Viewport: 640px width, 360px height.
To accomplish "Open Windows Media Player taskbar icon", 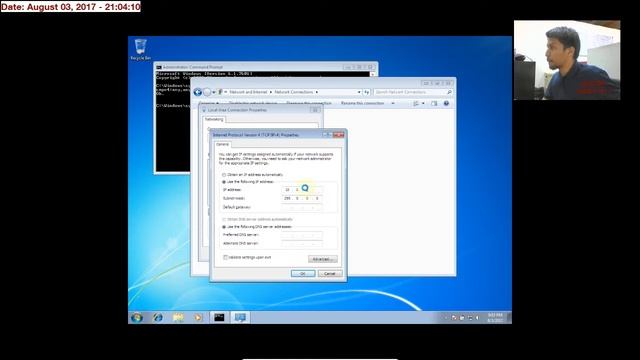I will point(198,317).
